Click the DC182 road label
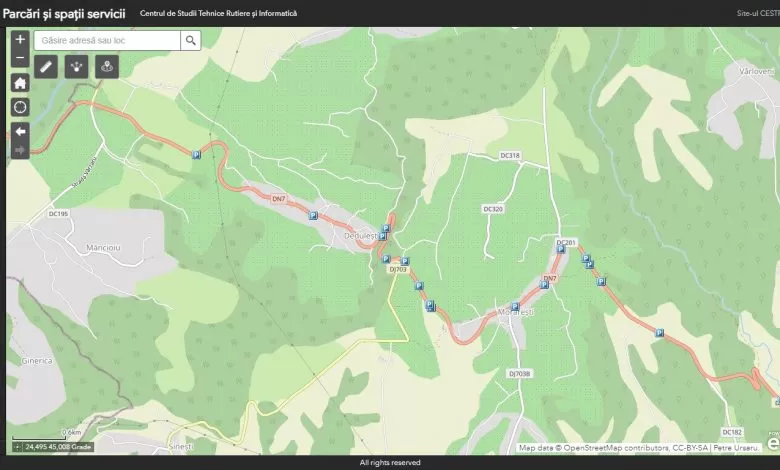The height and width of the screenshot is (470, 780). tap(732, 432)
